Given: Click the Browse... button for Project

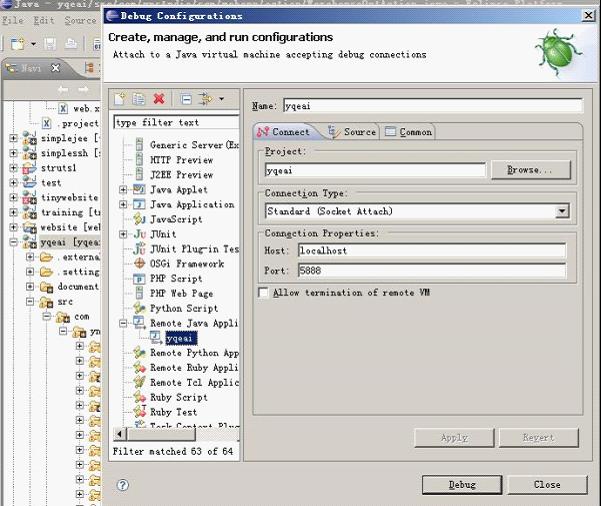Looking at the screenshot, I should (x=530, y=170).
